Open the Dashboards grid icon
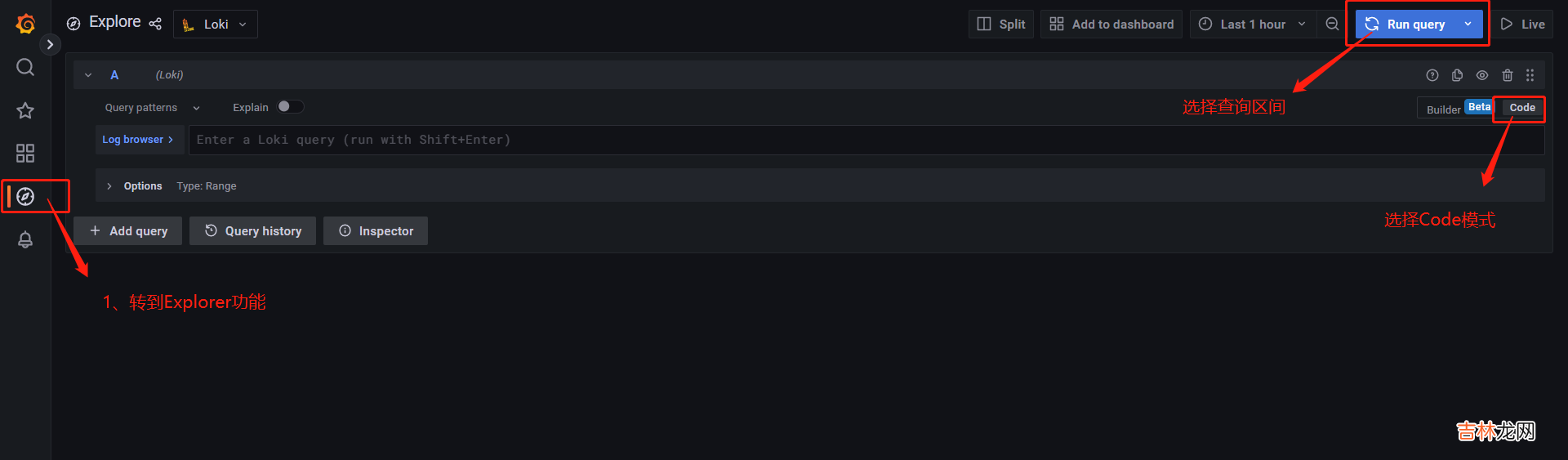The height and width of the screenshot is (460, 1568). coord(25,153)
